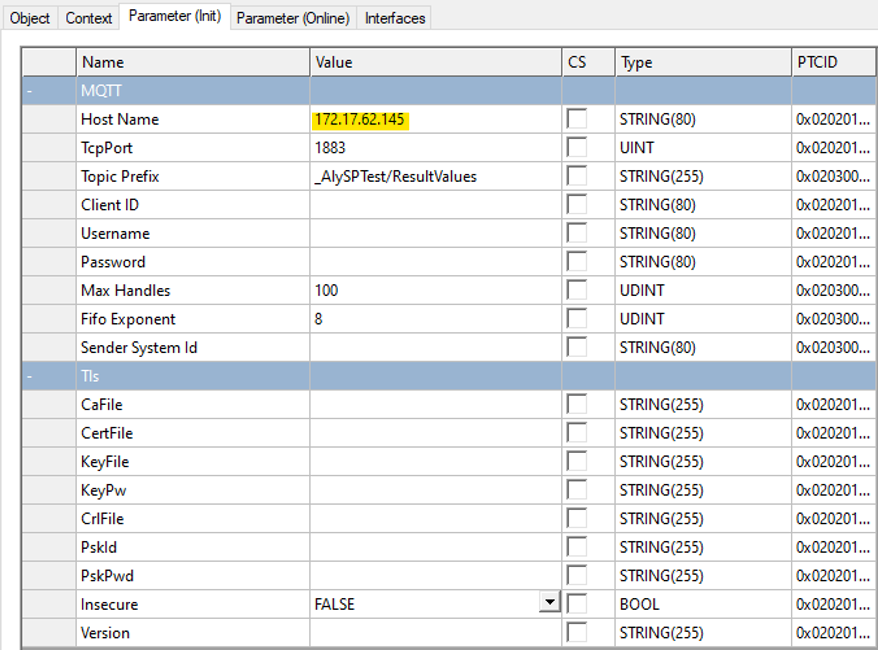Viewport: 879px width, 652px height.
Task: Click UINT type cell for TcpPort
Action: [x=703, y=148]
